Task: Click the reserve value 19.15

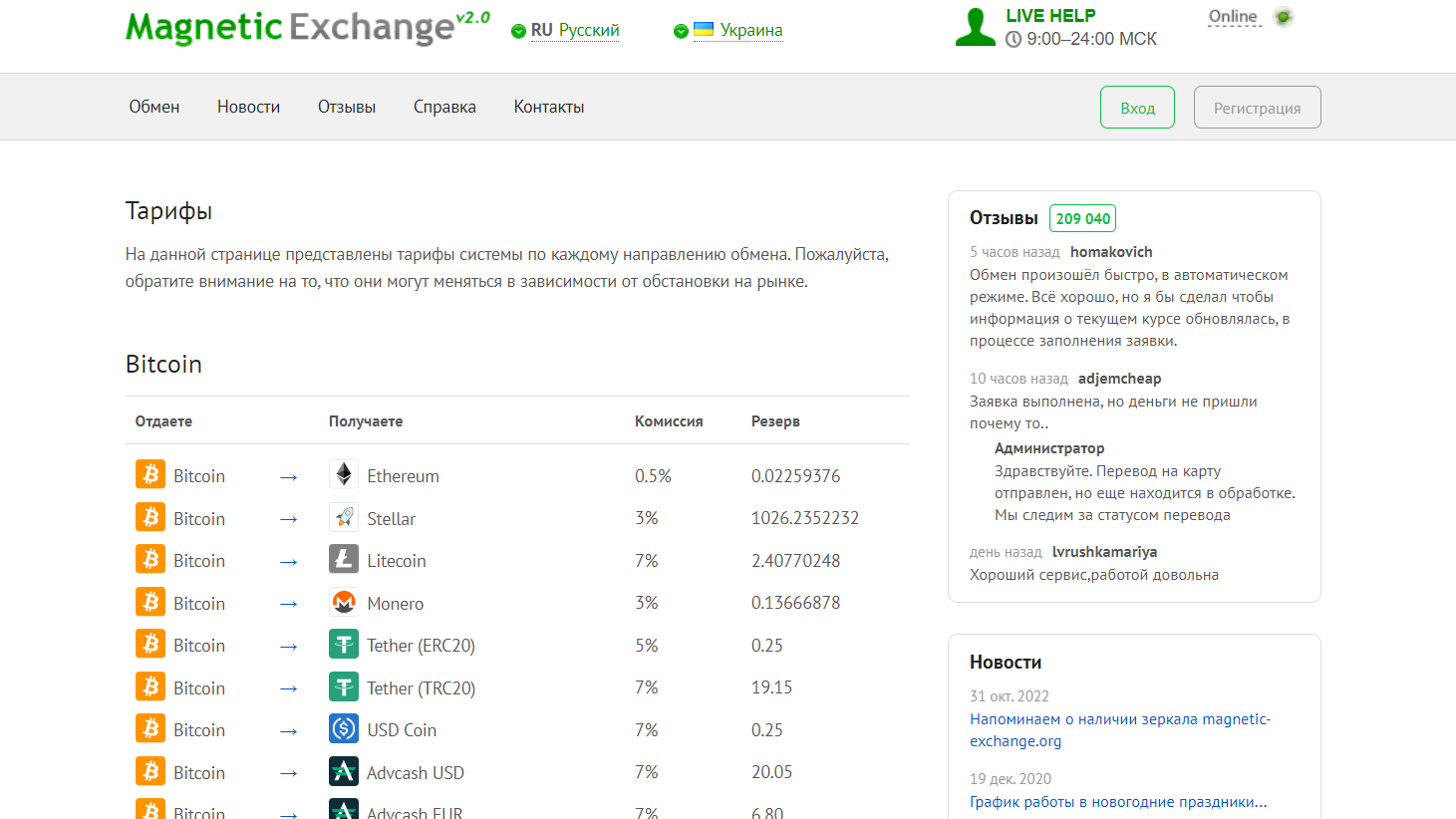Action: 771,687
